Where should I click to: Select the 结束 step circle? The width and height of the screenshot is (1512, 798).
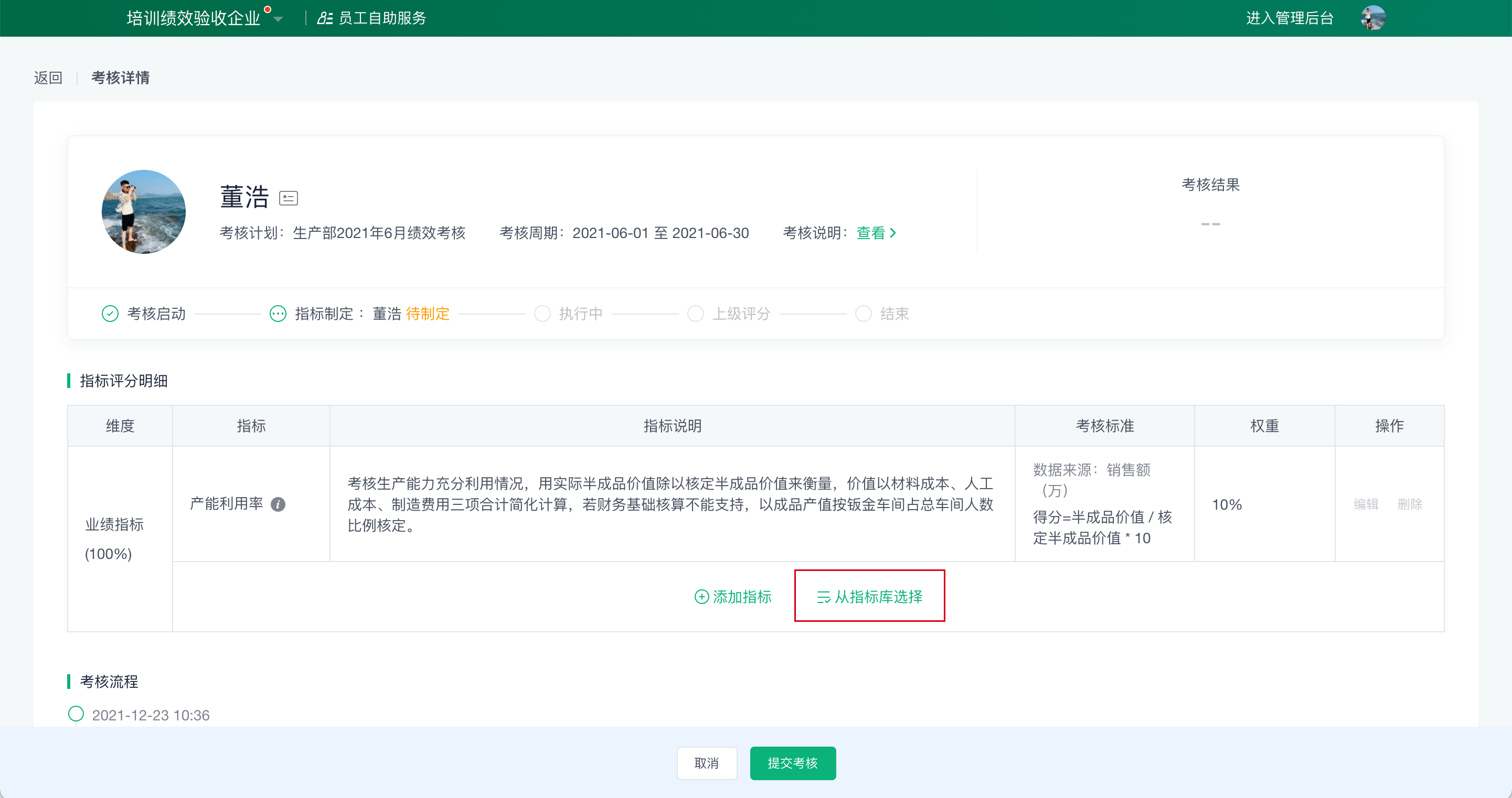pyautogui.click(x=864, y=314)
